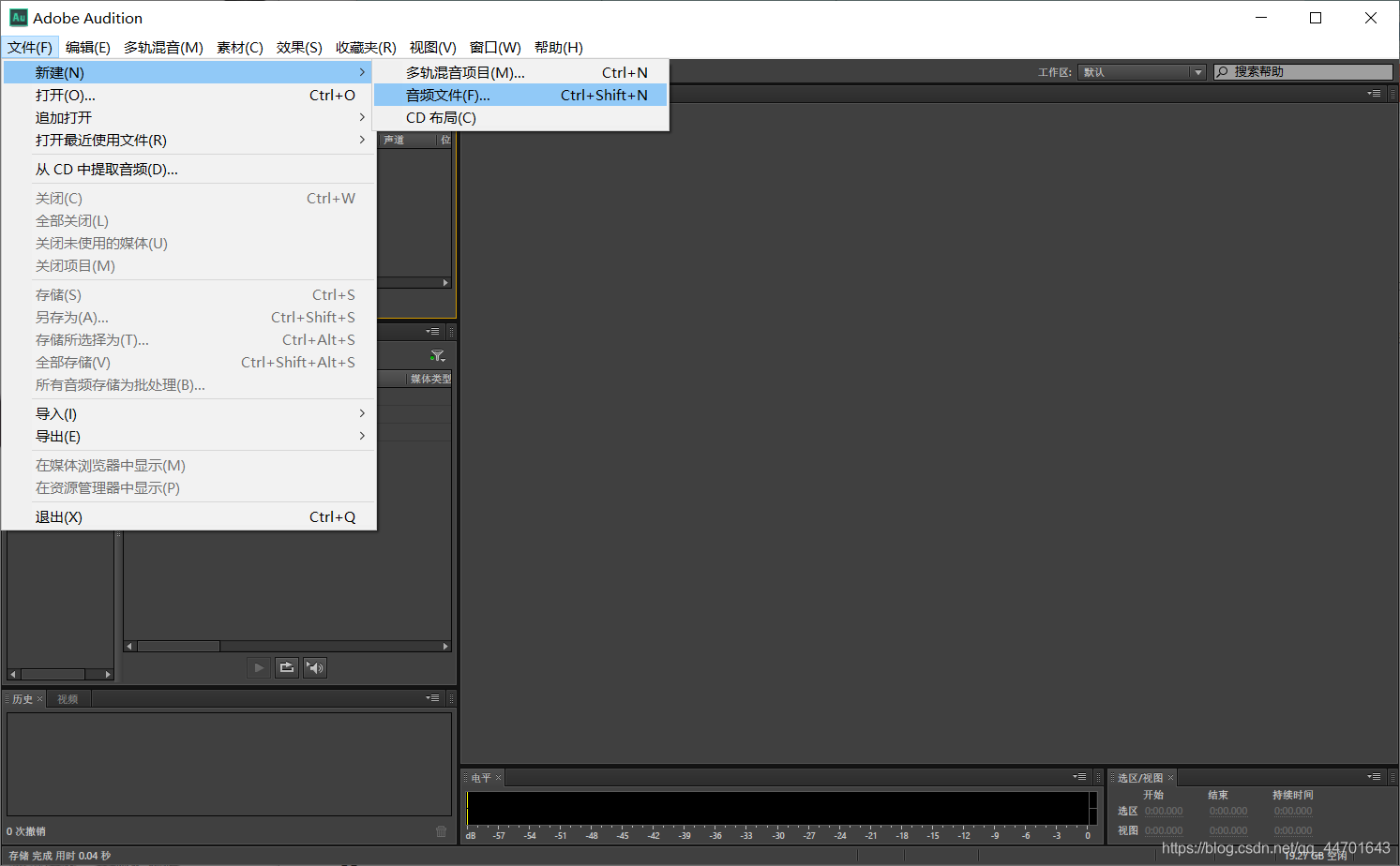Toggle the loop playback button
The image size is (1400, 866).
287,667
